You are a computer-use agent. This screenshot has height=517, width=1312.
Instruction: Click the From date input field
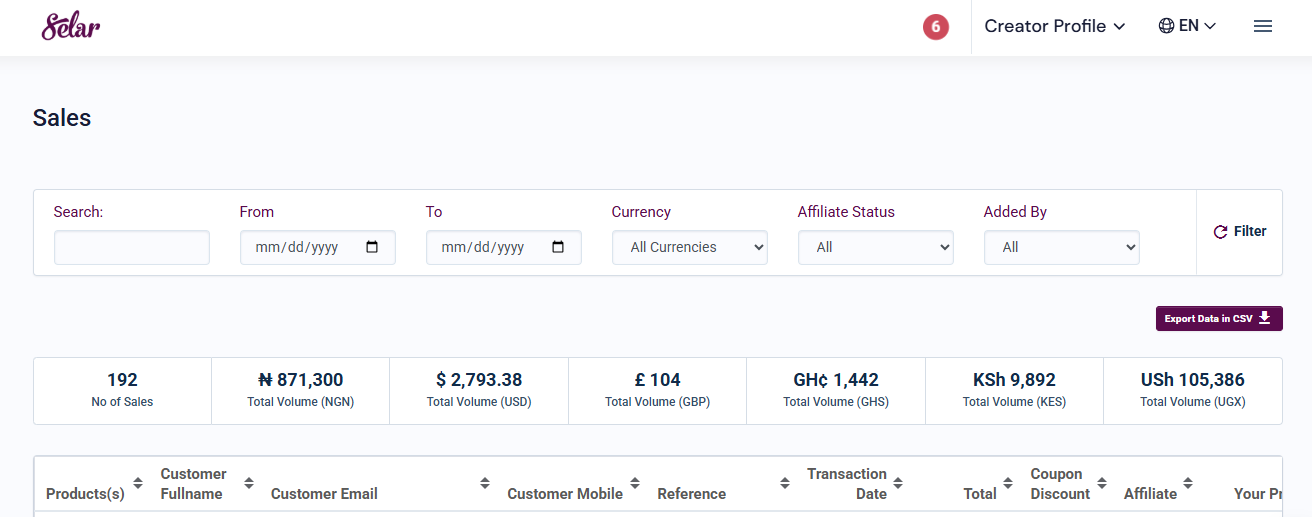[318, 247]
